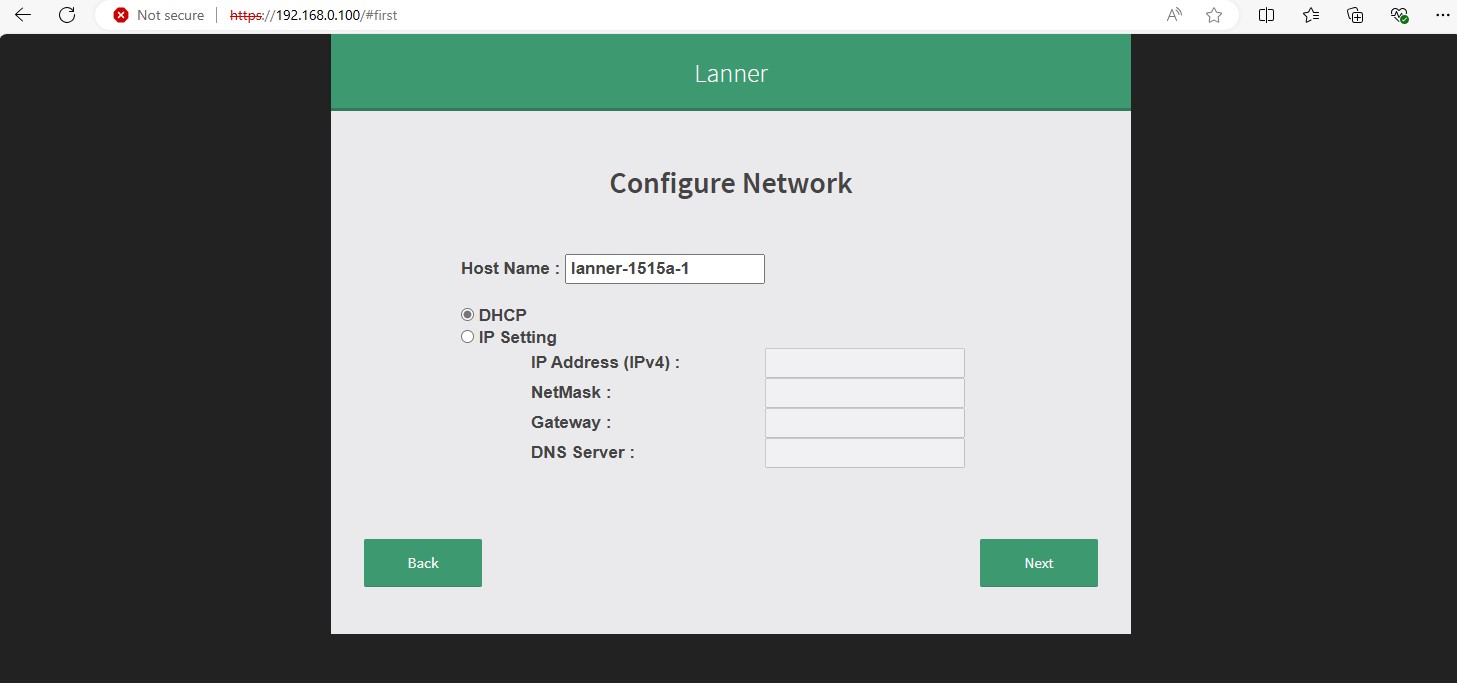Open Browser essentials heart icon
The width and height of the screenshot is (1457, 683).
pos(1400,15)
